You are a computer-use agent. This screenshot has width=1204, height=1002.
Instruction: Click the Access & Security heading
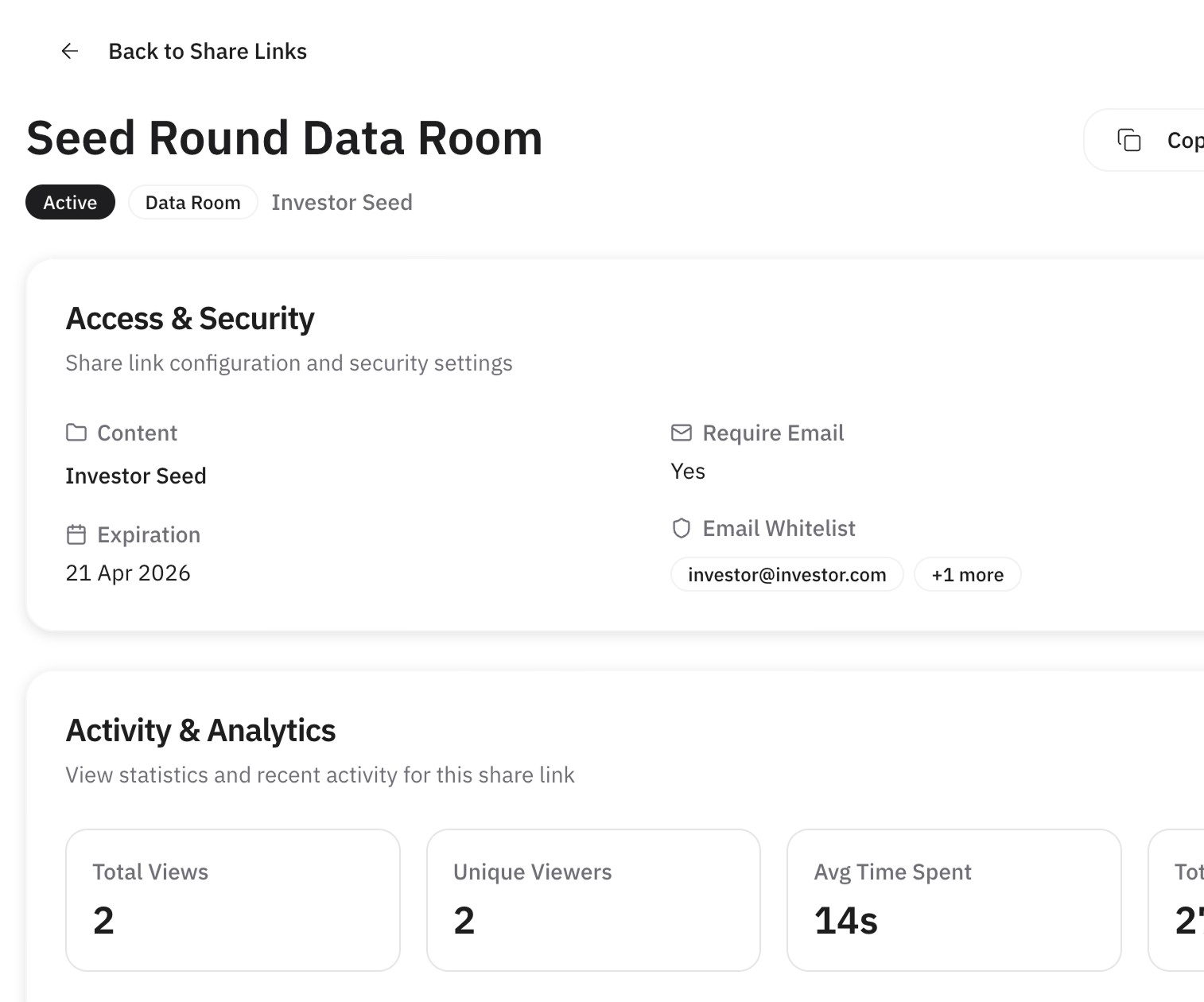tap(190, 318)
